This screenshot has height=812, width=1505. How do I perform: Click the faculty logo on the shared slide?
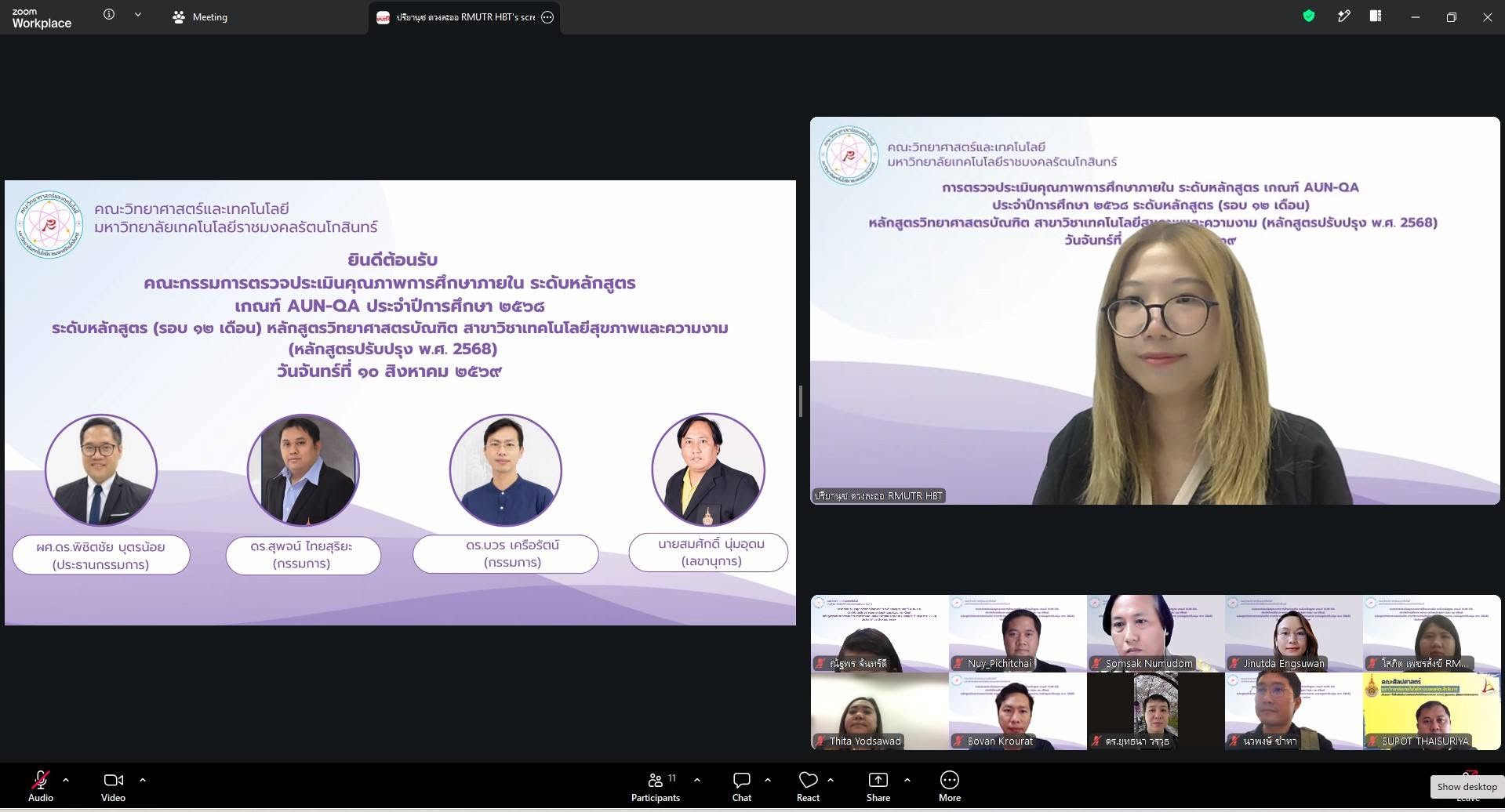coord(49,225)
